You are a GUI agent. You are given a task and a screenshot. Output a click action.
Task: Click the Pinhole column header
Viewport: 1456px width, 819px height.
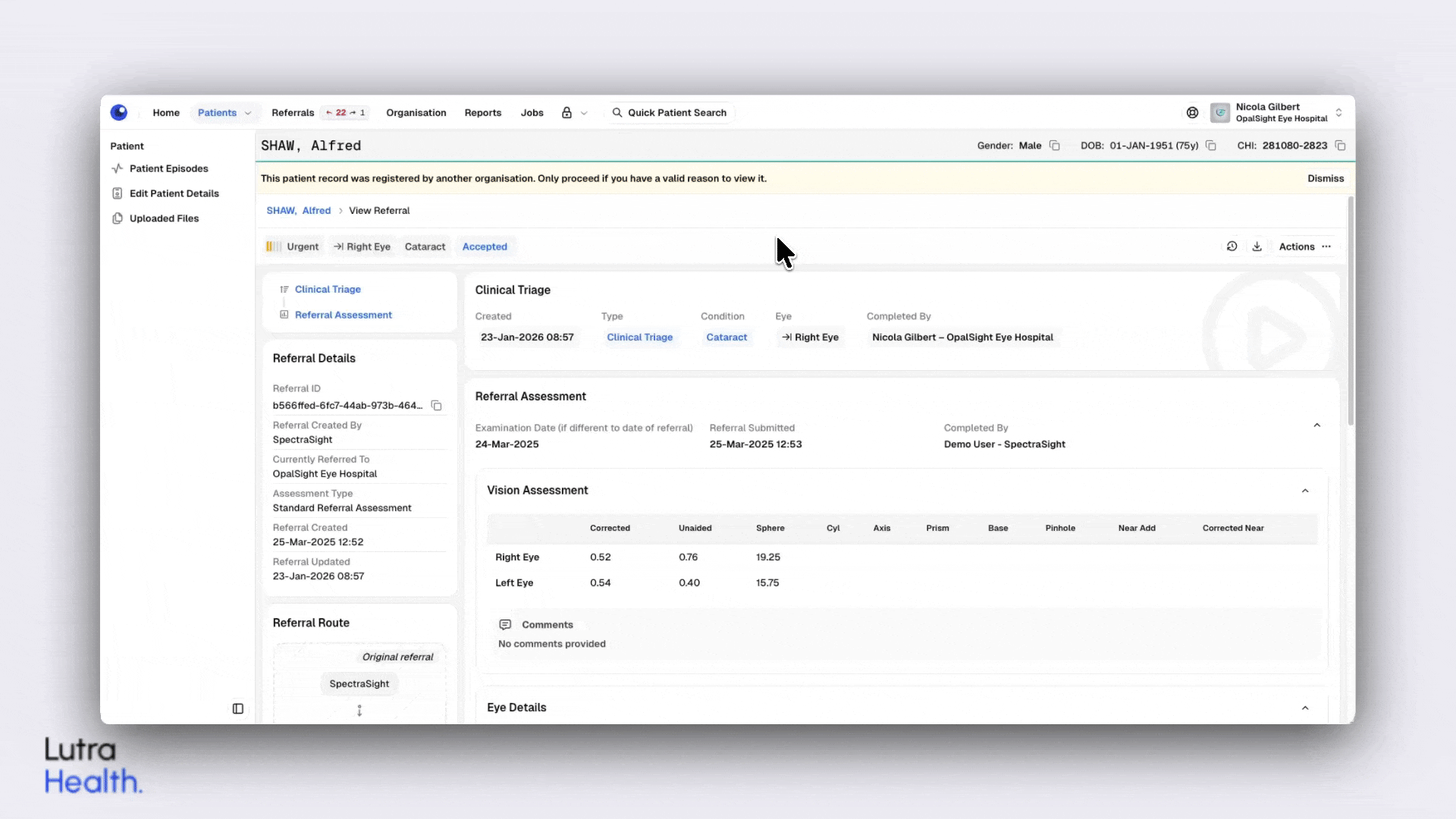(x=1060, y=529)
